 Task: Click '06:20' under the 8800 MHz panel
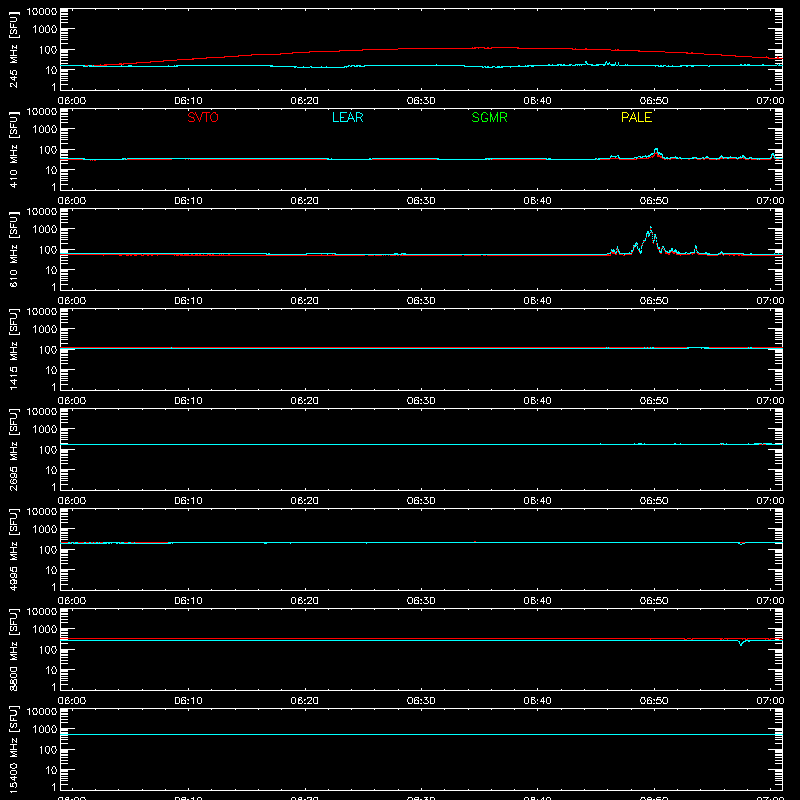coord(305,701)
